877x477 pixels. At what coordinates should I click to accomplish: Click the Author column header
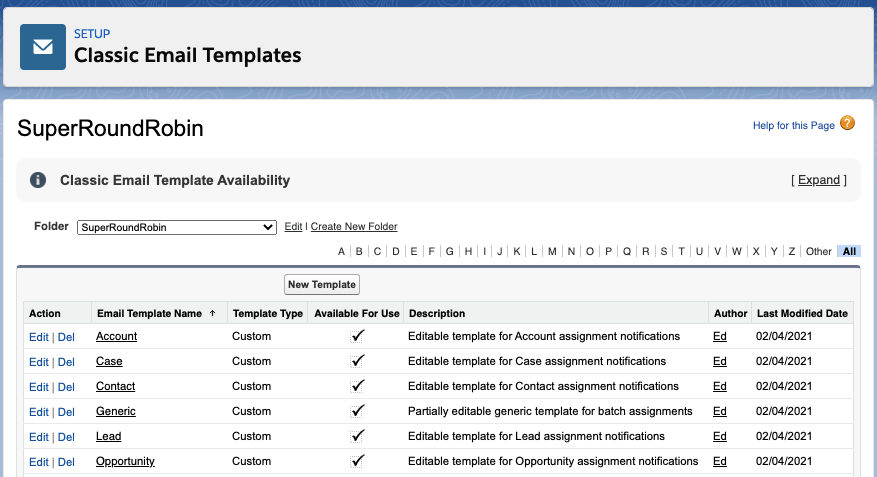point(730,313)
